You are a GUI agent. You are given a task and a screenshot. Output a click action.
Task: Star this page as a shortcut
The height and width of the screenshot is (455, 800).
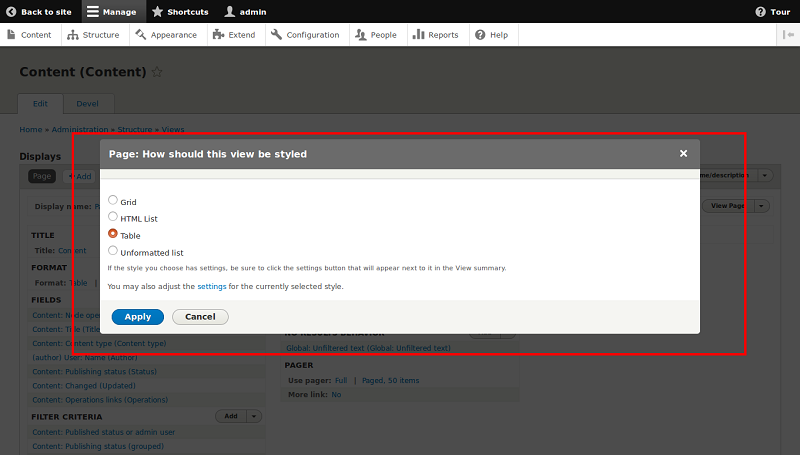pos(157,73)
